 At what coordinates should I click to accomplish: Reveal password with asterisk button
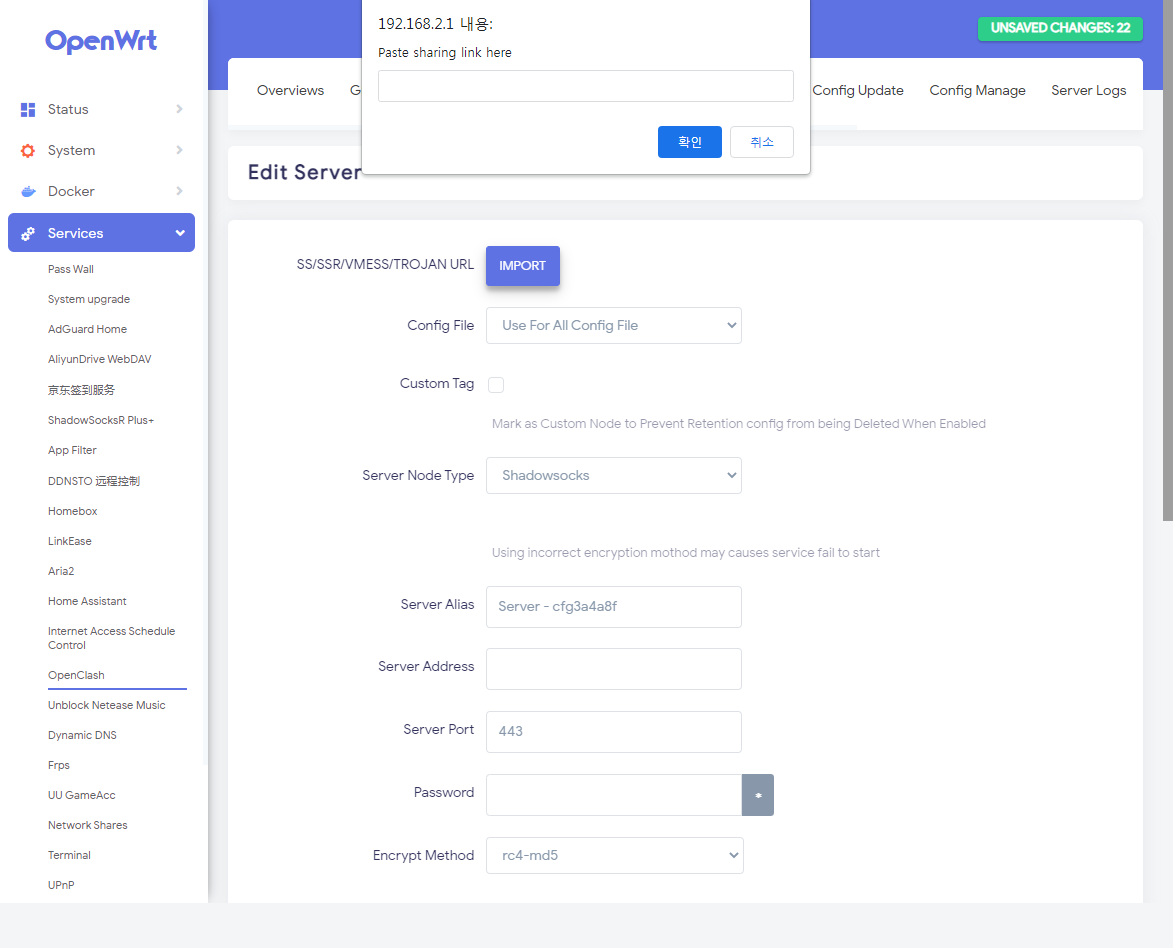[x=758, y=795]
